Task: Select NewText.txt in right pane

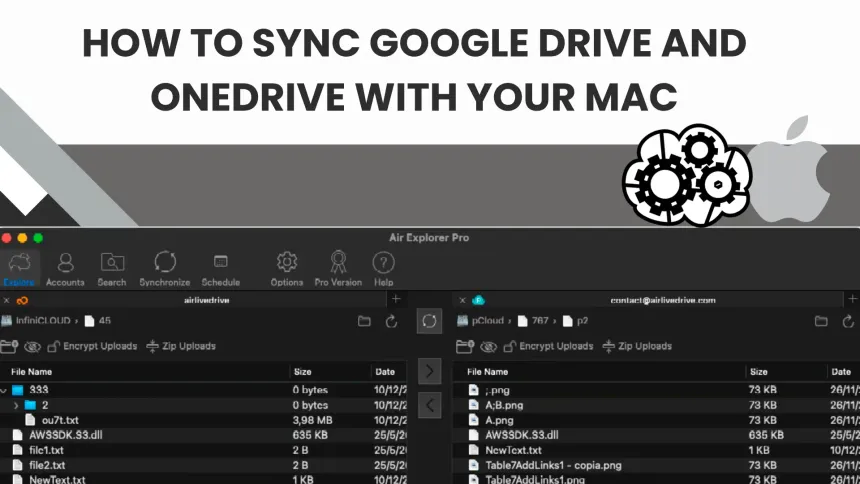Action: (657, 451)
